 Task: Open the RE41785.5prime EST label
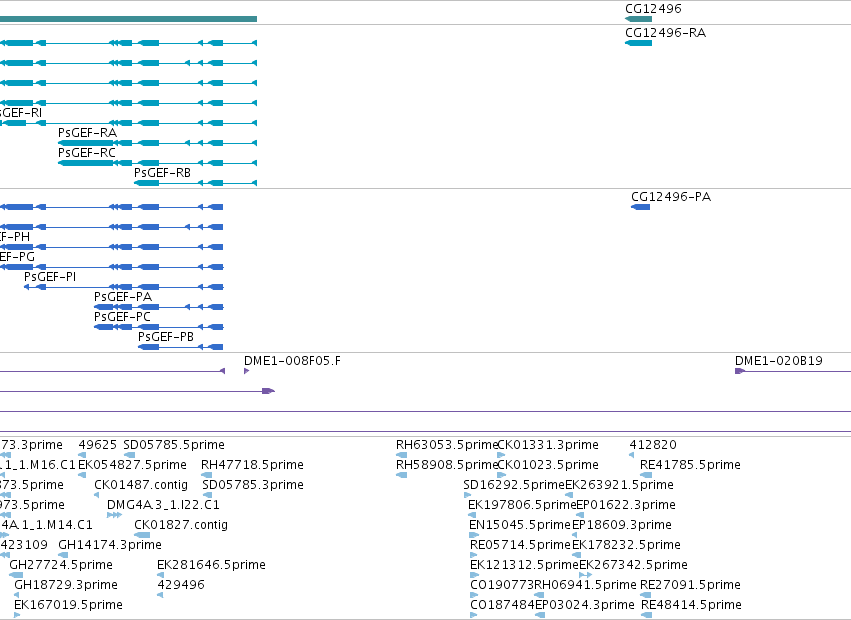(690, 465)
